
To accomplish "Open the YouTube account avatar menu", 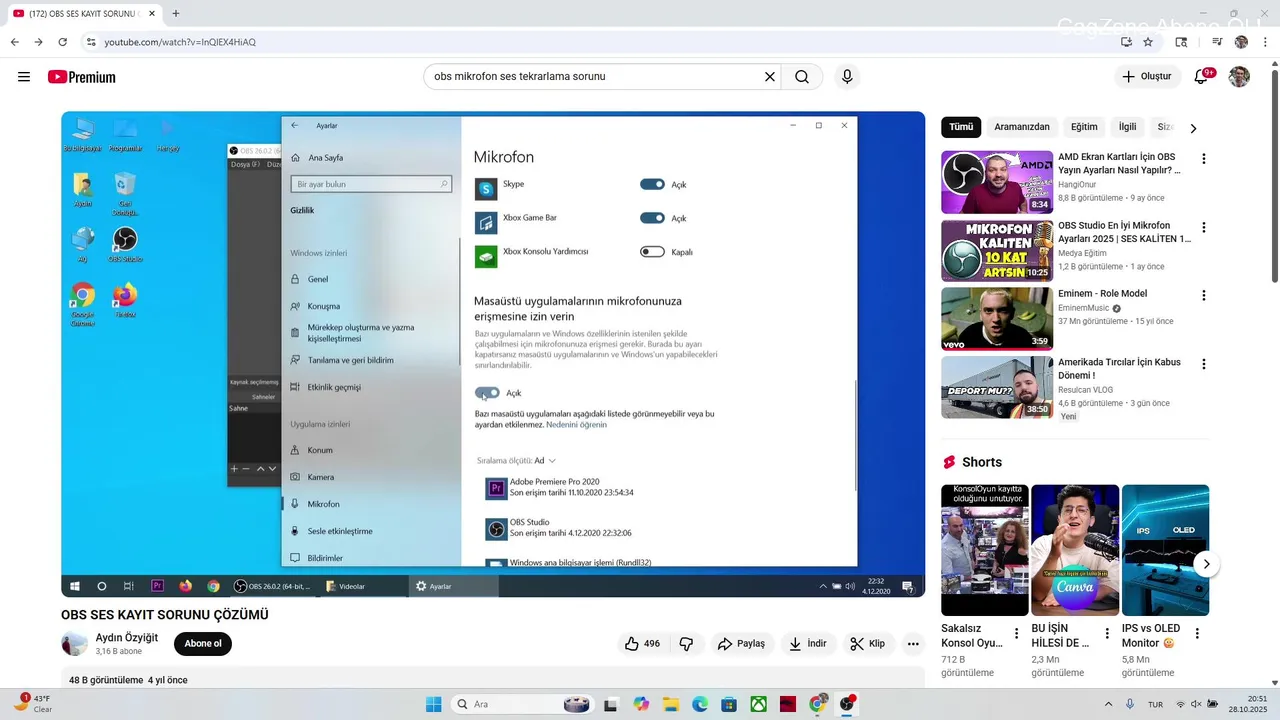I will tap(1239, 77).
